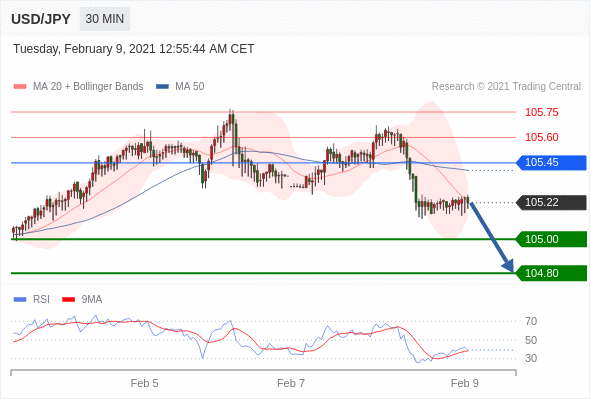590x400 pixels.
Task: Click the date line 'Tuesday, February 9, 2021 12:55:44 AM CET'
Action: [x=134, y=49]
